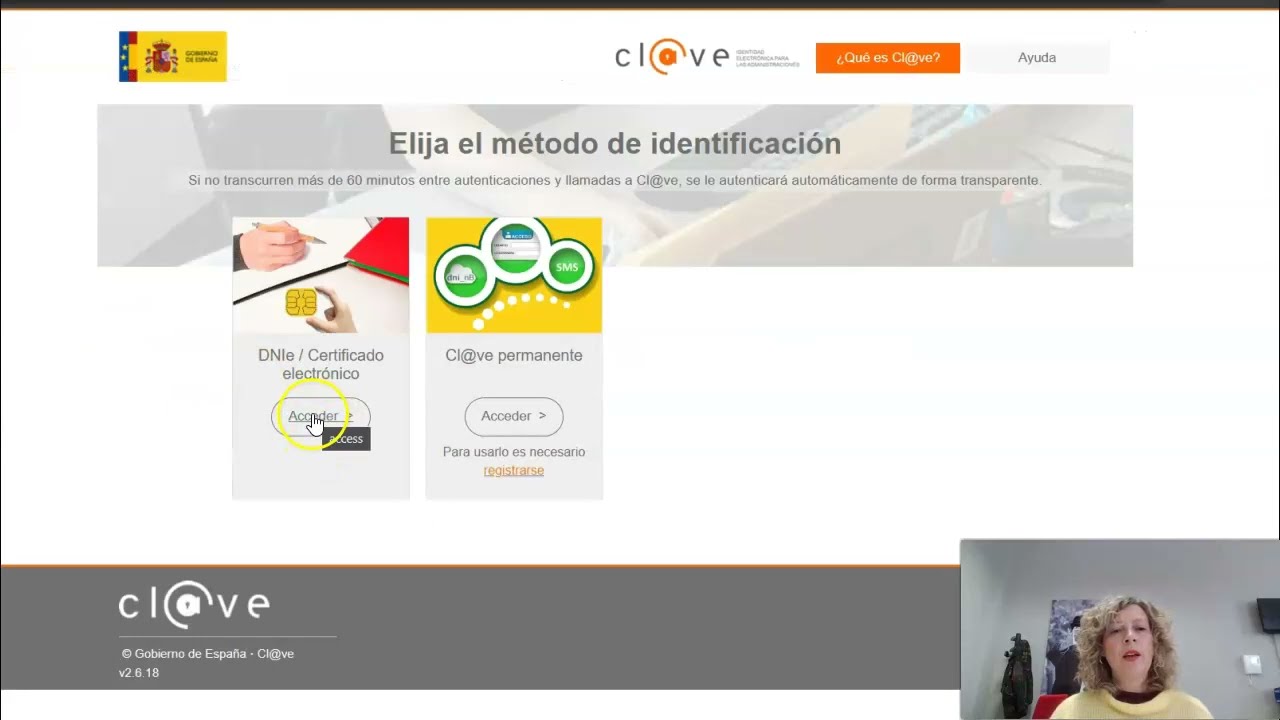
Task: Open the ¿Qué es Cl@ve? page
Action: (x=887, y=58)
